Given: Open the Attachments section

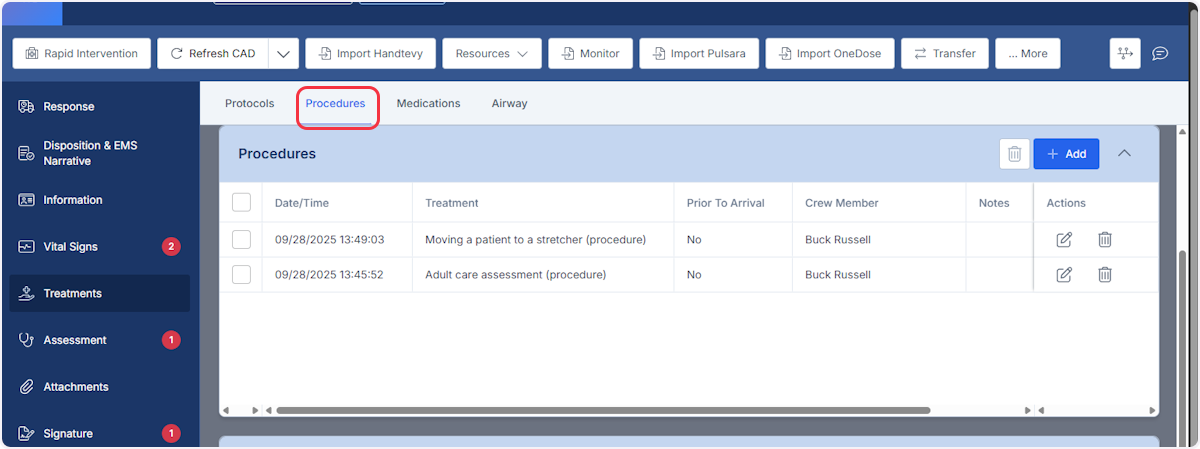Looking at the screenshot, I should click(100, 387).
